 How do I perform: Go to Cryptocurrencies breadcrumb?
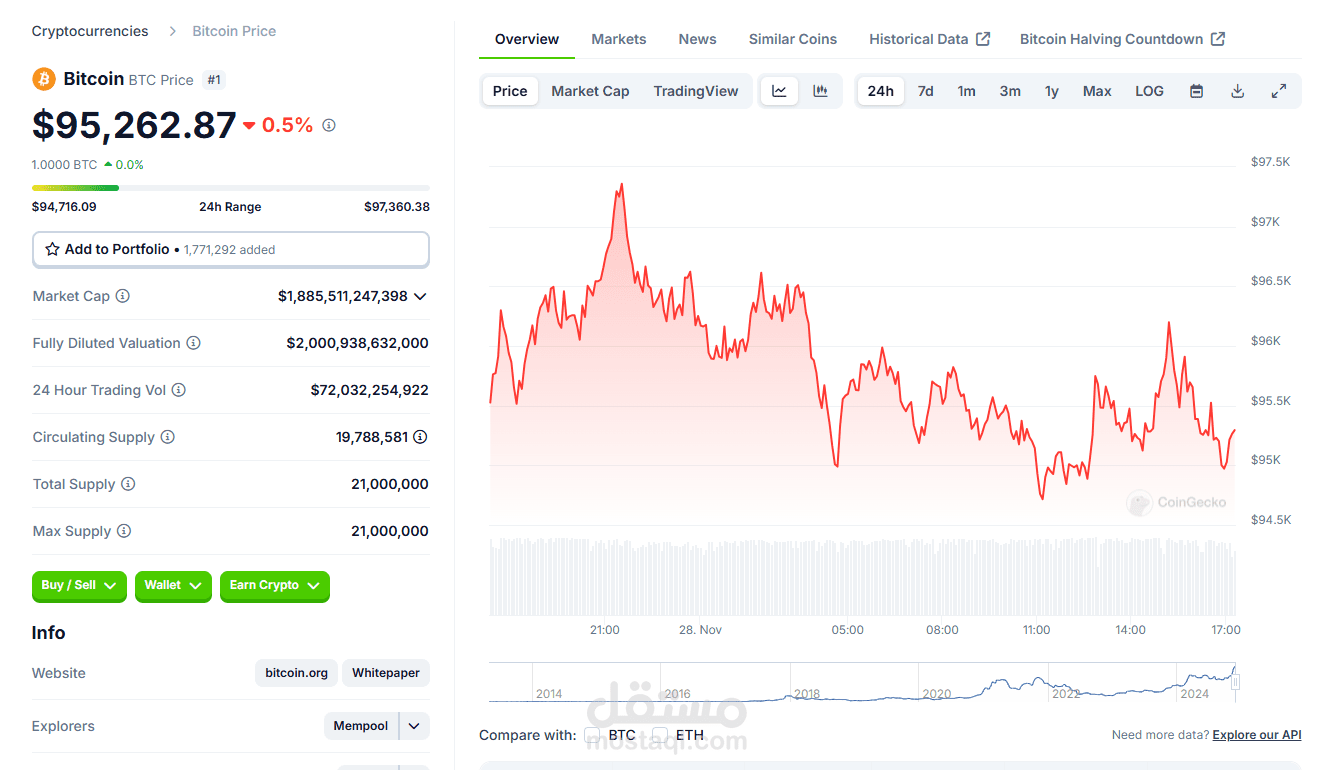[90, 31]
